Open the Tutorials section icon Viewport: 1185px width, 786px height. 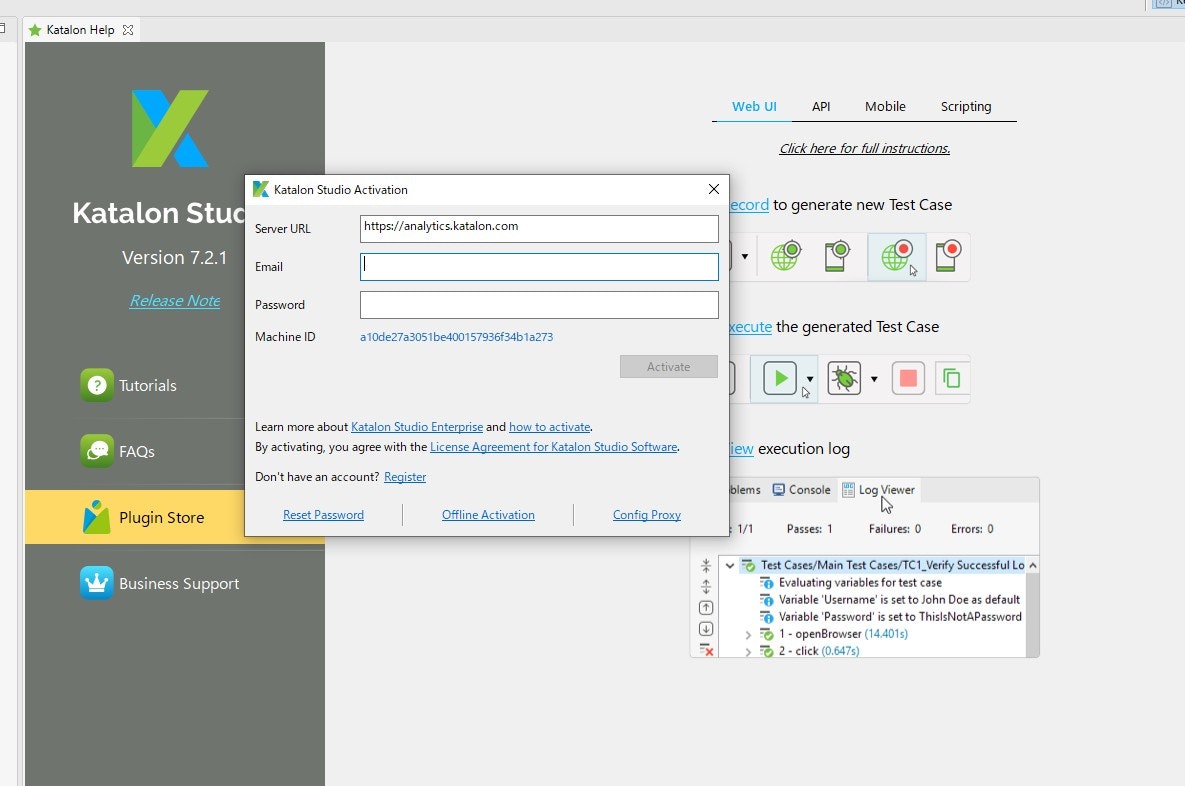pos(97,385)
